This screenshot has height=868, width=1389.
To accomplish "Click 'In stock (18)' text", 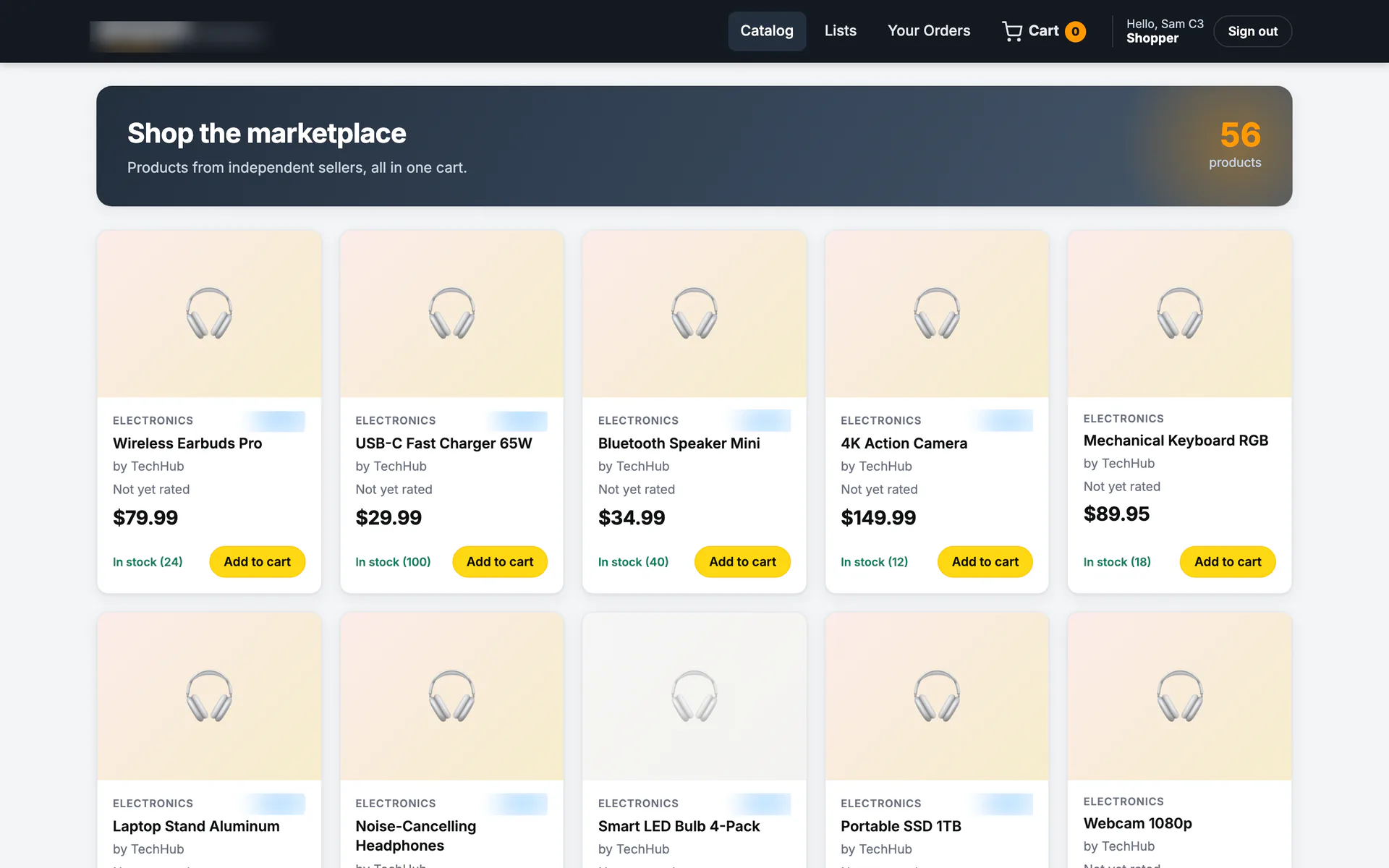I will [x=1117, y=562].
